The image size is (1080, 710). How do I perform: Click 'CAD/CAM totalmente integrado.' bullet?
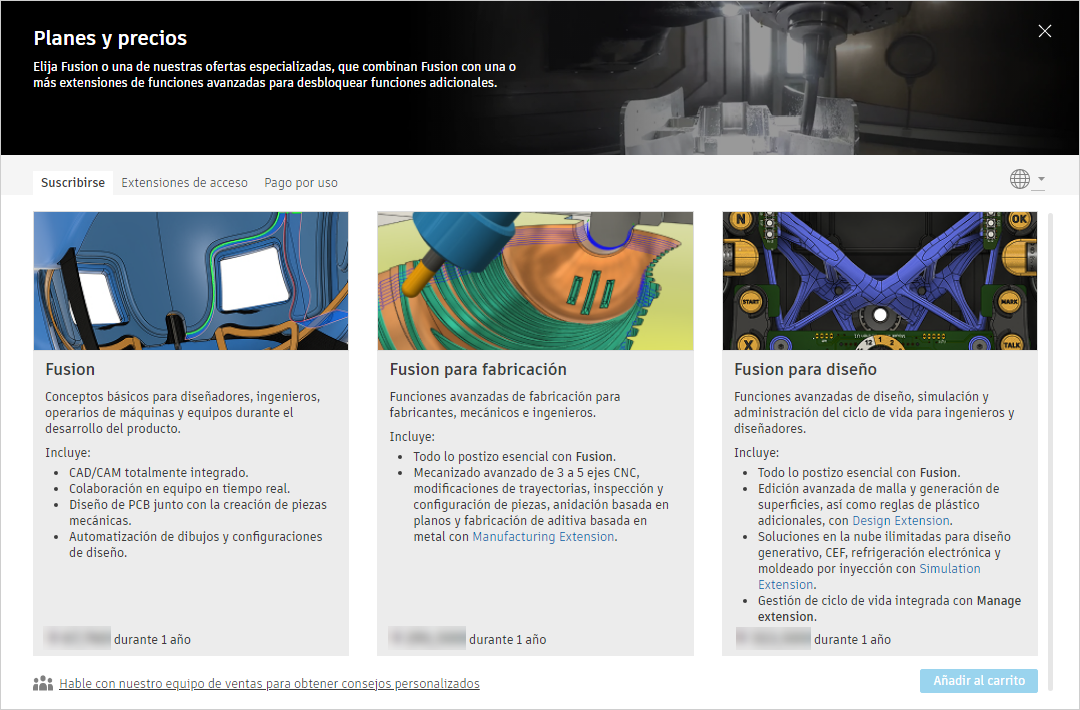(x=158, y=472)
